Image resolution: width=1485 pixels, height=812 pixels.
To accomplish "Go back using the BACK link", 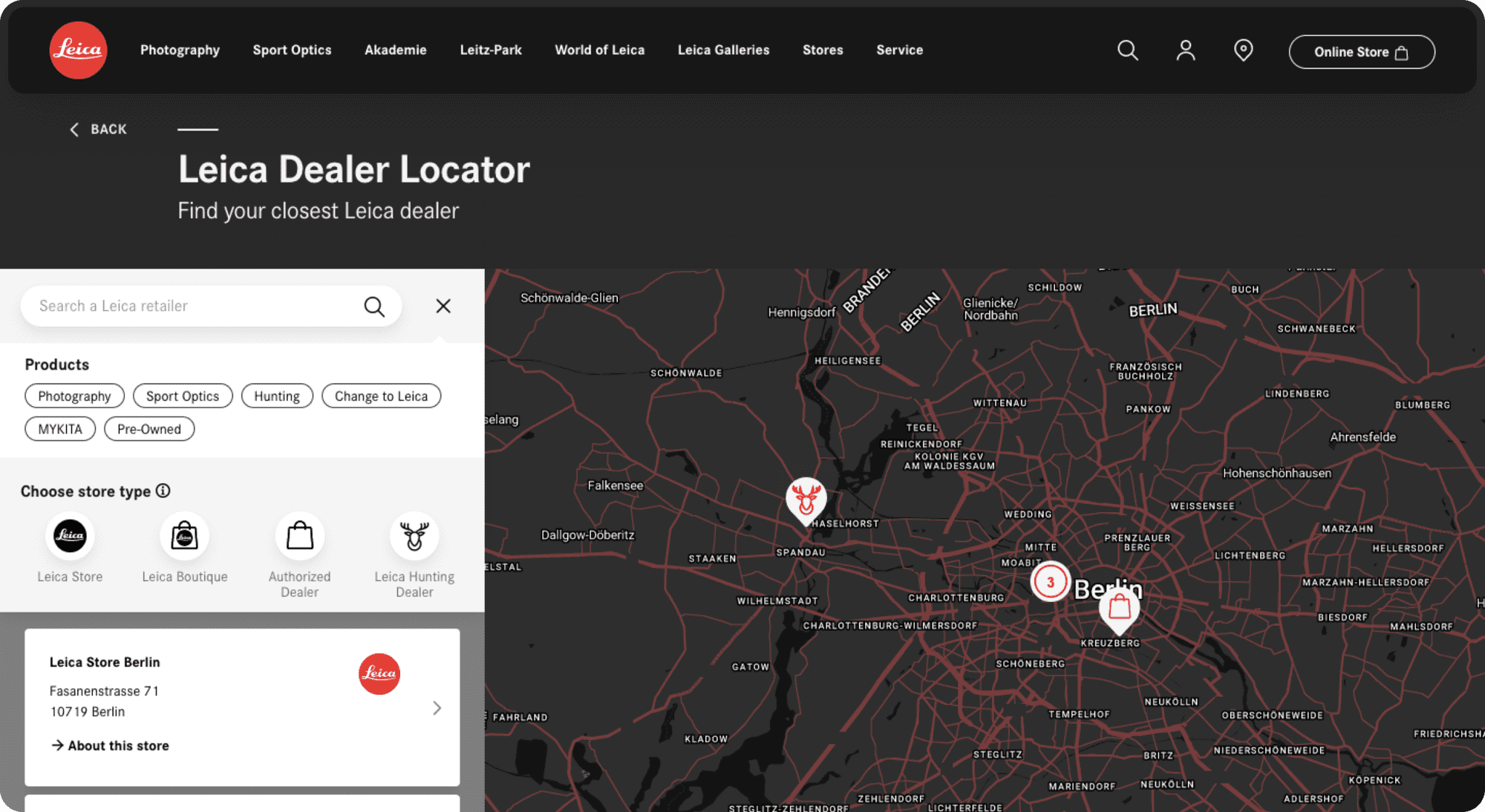I will [98, 129].
